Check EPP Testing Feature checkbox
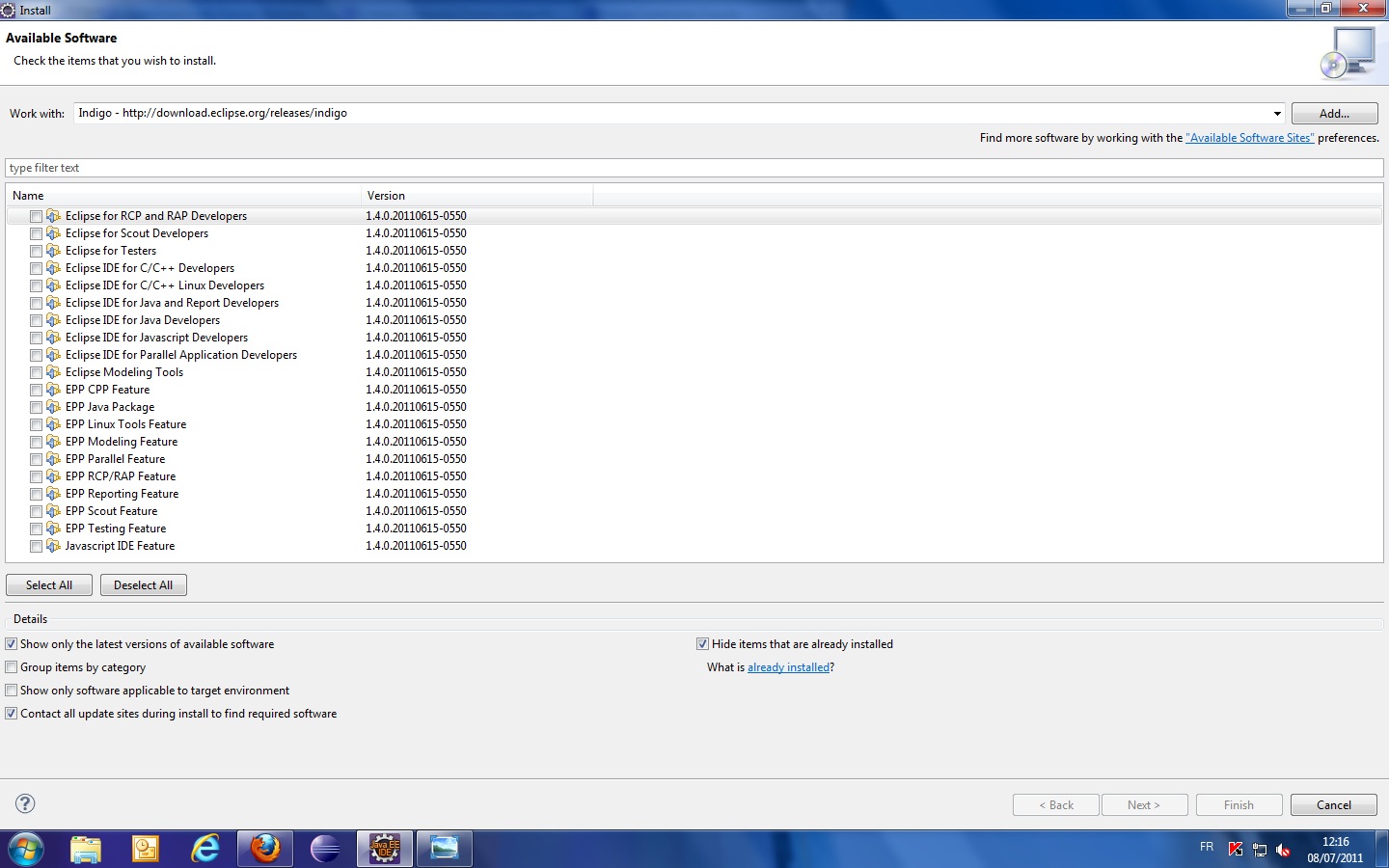This screenshot has width=1389, height=868. pos(36,529)
